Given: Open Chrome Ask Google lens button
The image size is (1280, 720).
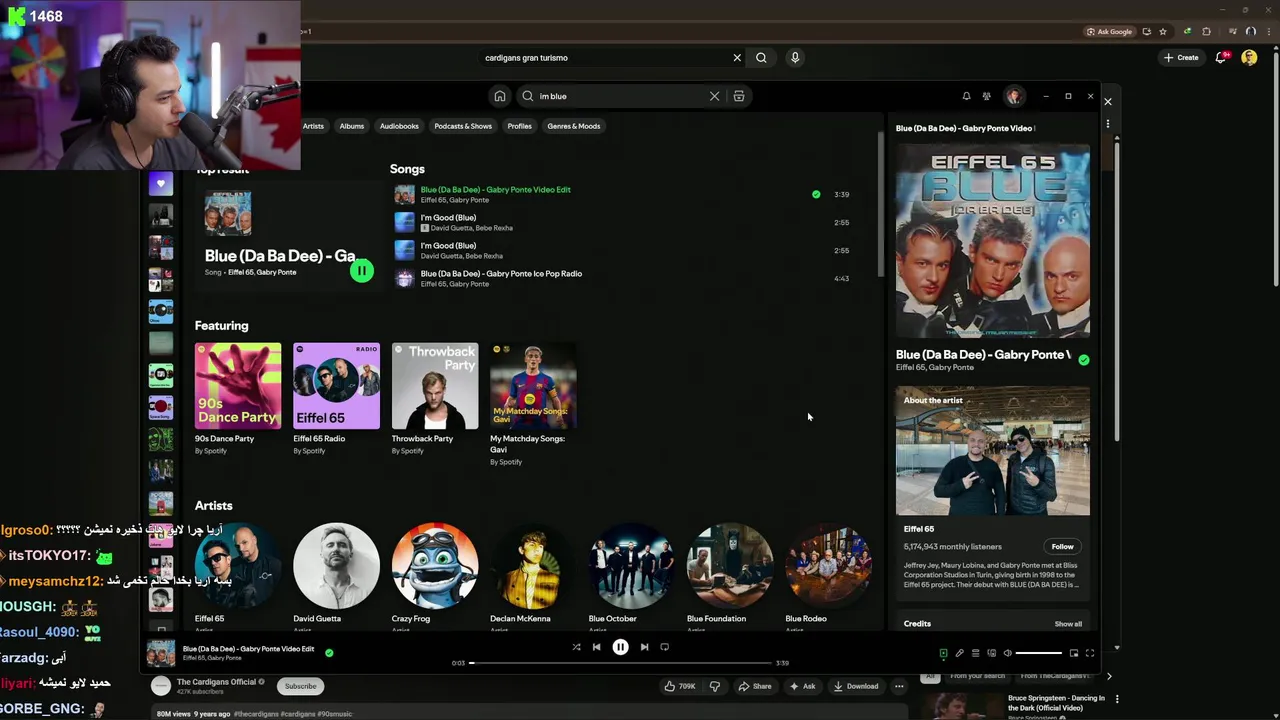Looking at the screenshot, I should [1110, 32].
